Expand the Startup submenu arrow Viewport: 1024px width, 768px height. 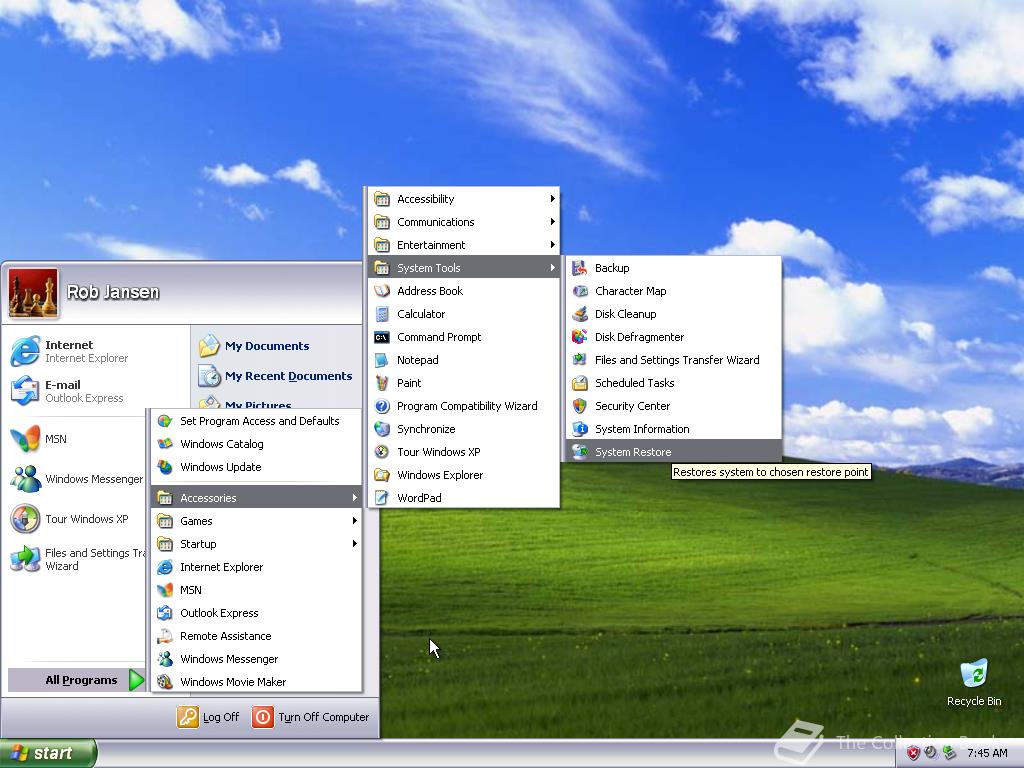355,544
